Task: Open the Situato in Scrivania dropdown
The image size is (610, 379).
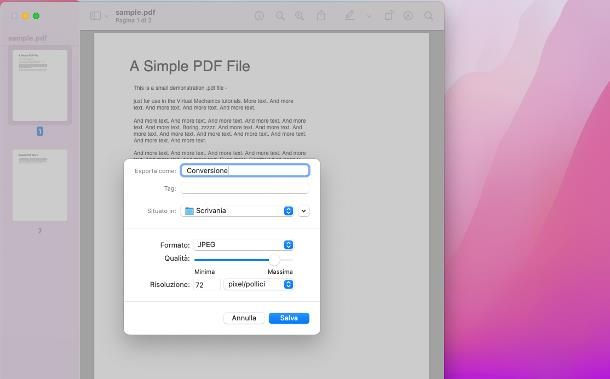Action: (x=238, y=211)
